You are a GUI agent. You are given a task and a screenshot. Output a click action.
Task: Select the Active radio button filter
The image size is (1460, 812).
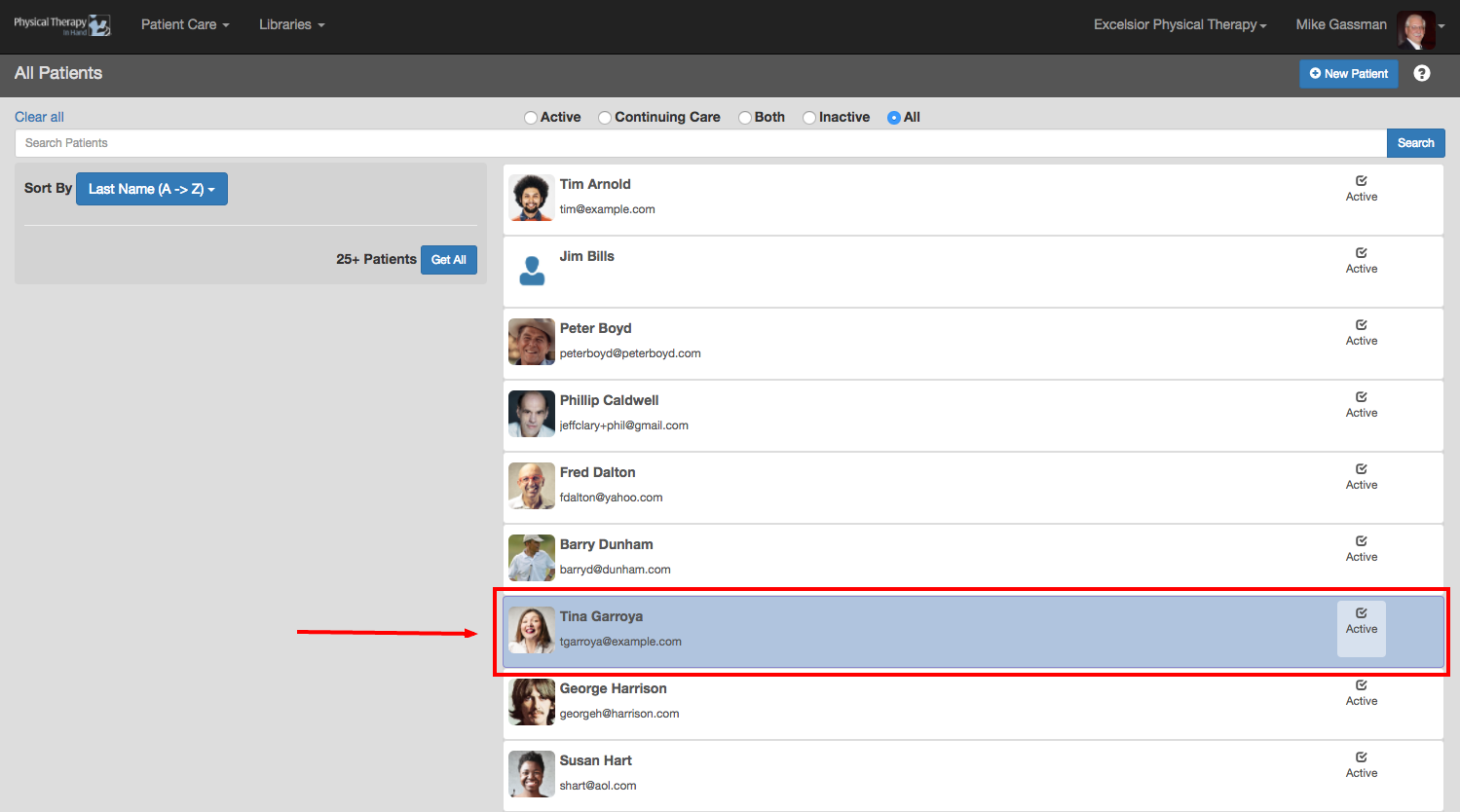point(531,118)
